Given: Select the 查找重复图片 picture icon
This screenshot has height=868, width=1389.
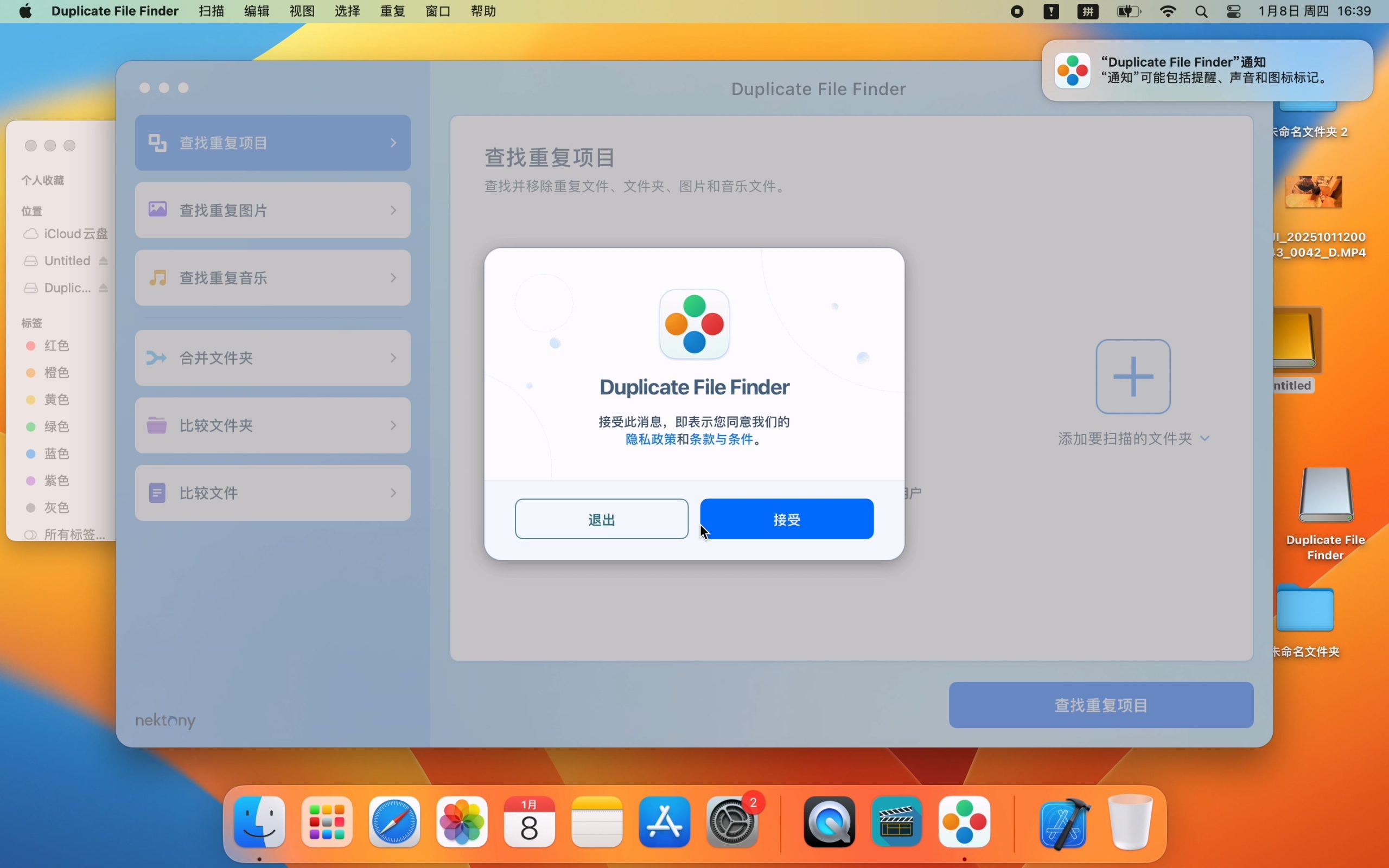Looking at the screenshot, I should tap(157, 209).
